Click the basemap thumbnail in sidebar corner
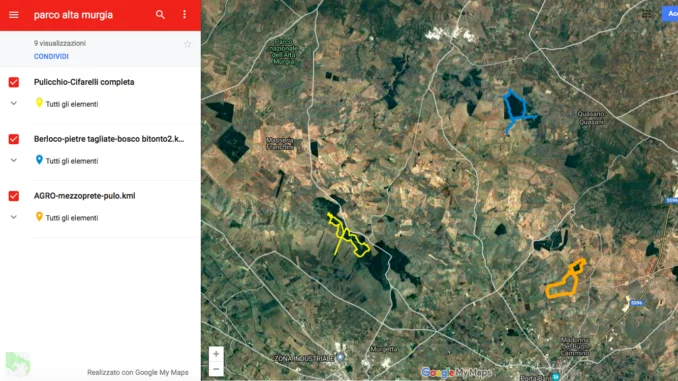Screen dimensions: 678x381 point(18,364)
